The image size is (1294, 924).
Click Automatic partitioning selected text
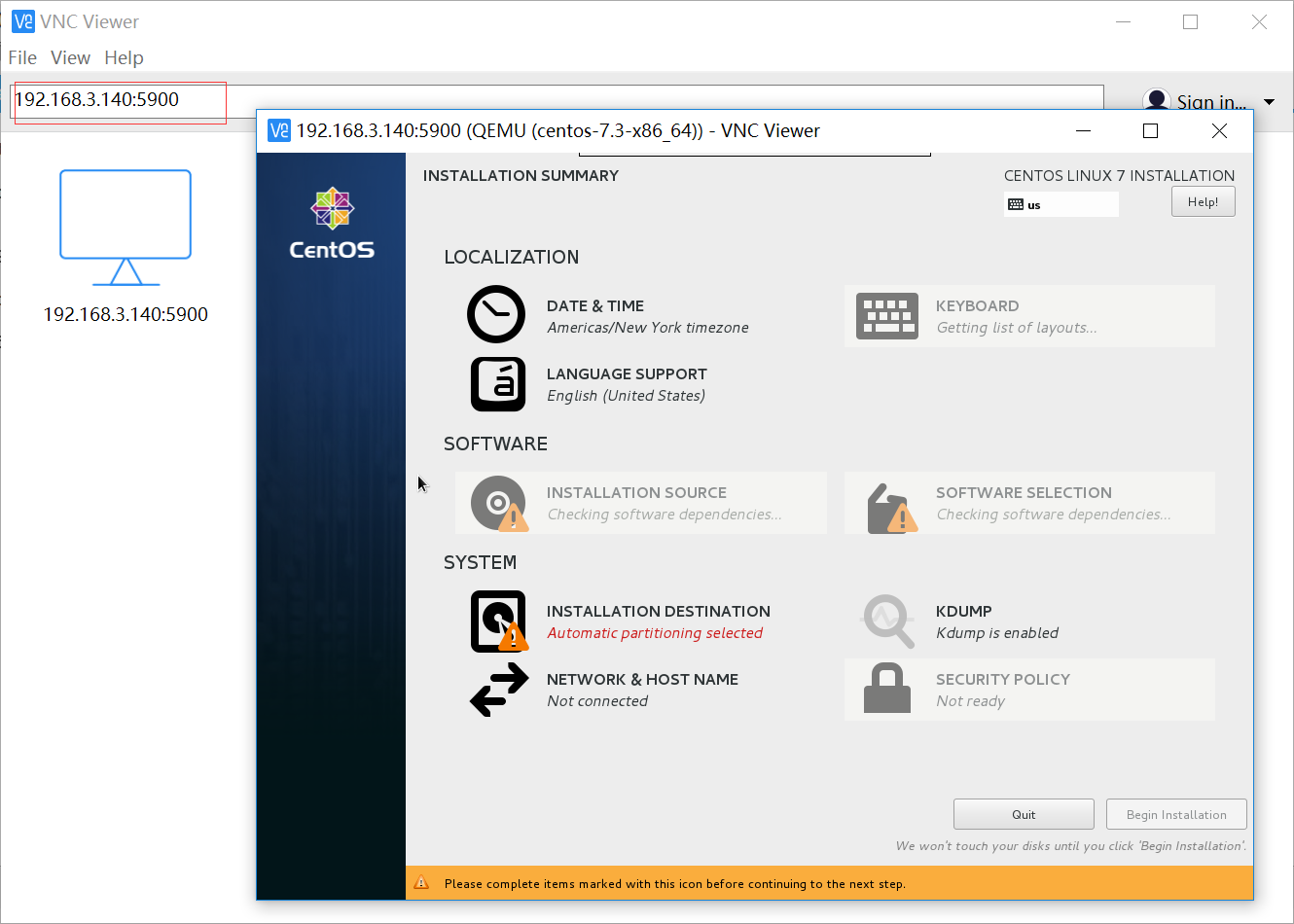point(655,632)
